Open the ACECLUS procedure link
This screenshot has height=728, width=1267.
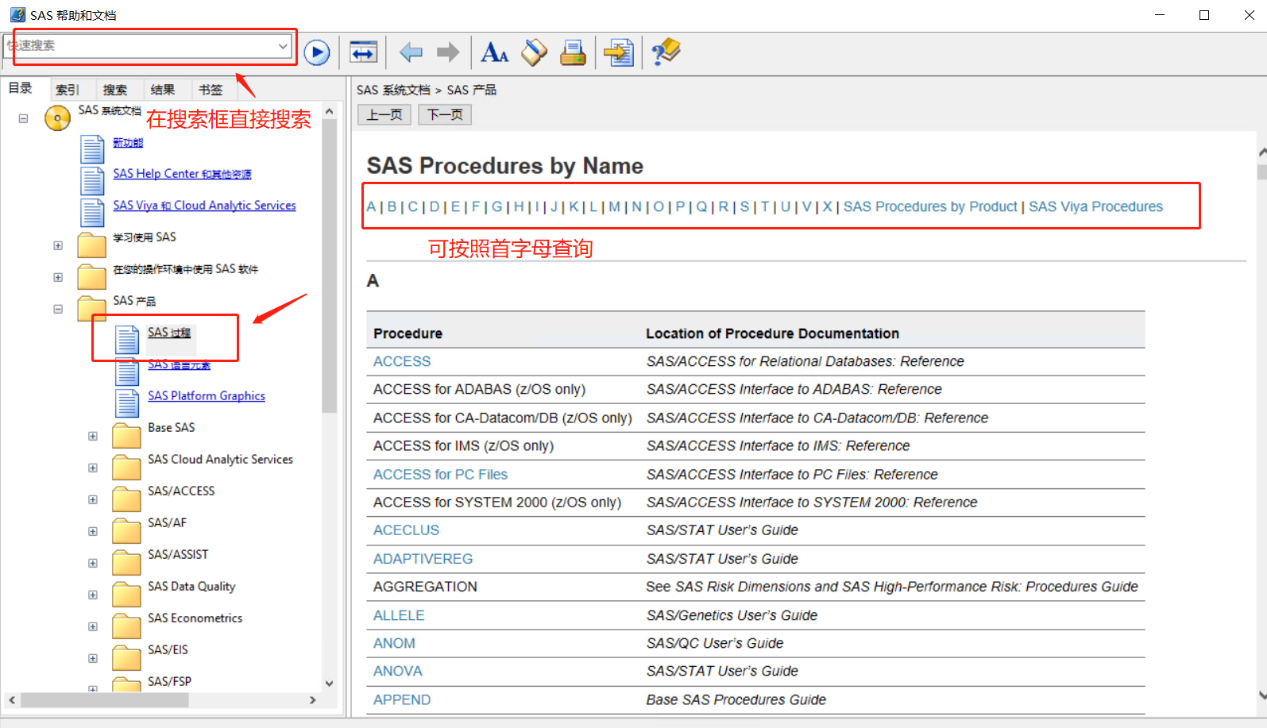point(406,530)
